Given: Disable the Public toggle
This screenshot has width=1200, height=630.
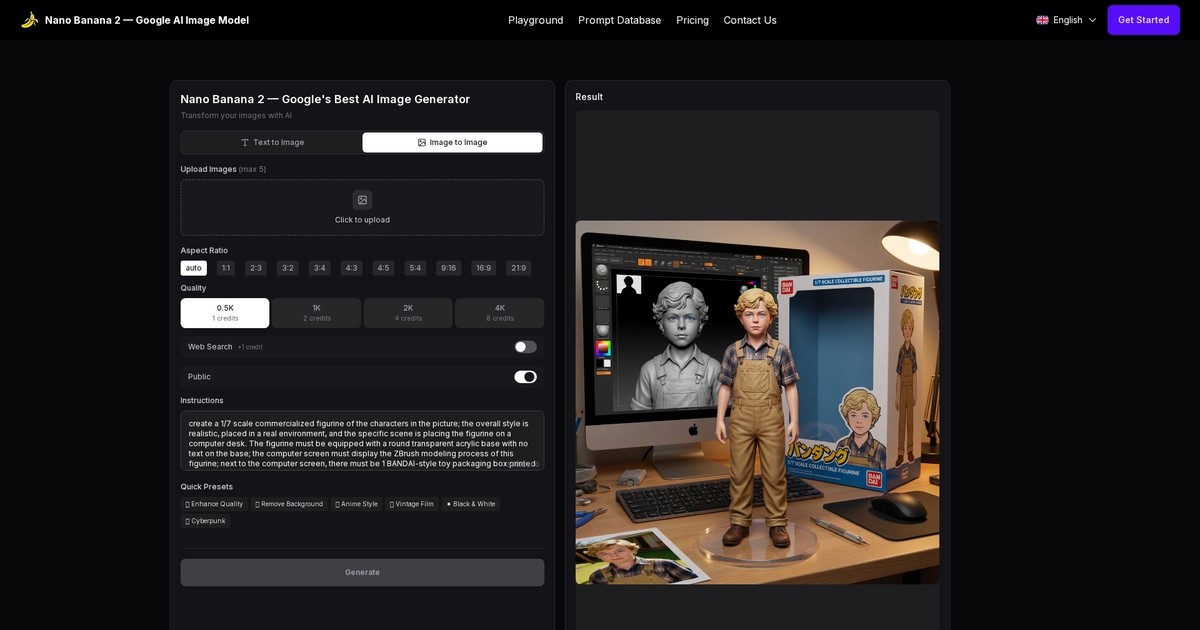Looking at the screenshot, I should [x=526, y=376].
